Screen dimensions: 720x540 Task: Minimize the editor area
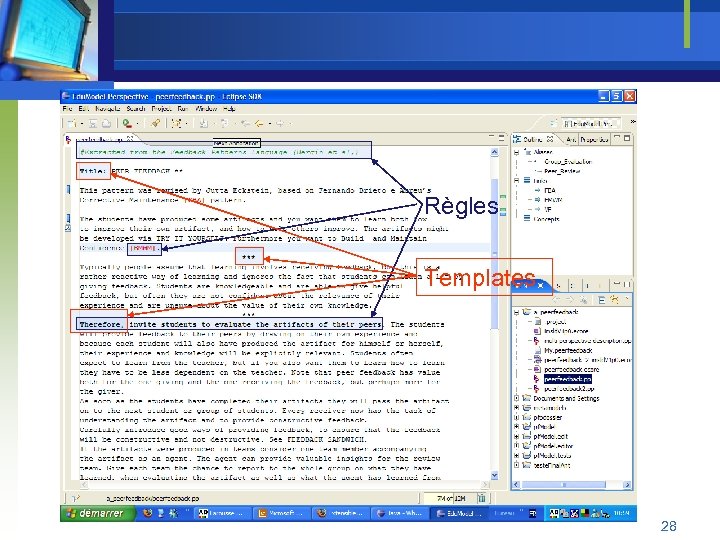coord(491,137)
